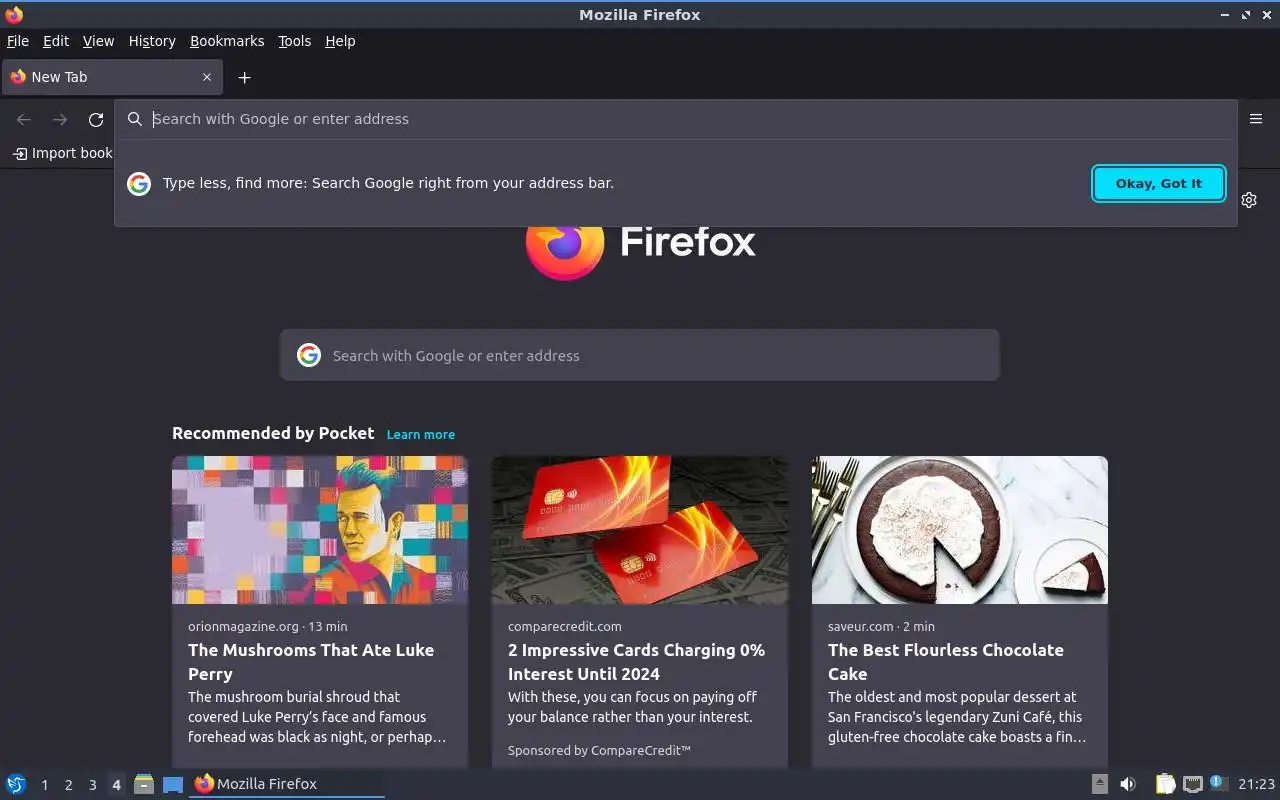1280x800 pixels.
Task: Open Luke Perry mushroom article thumbnail
Action: pyautogui.click(x=320, y=530)
